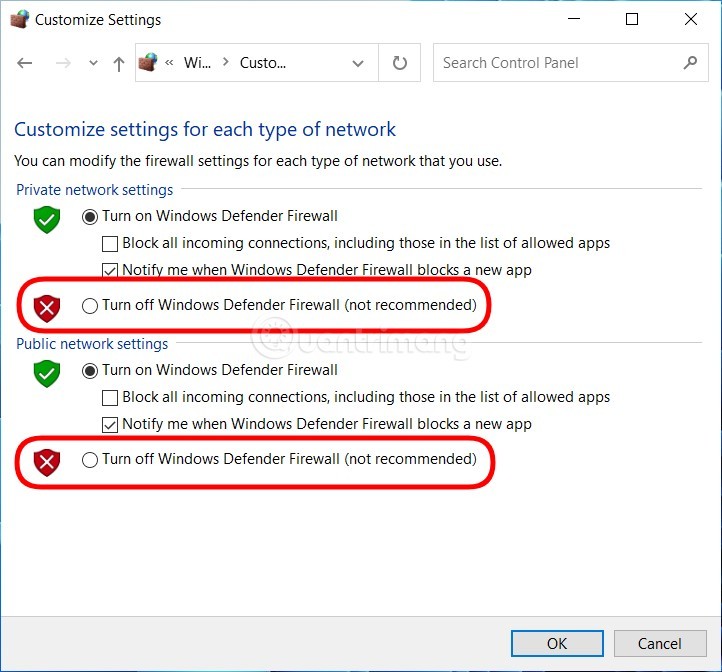The height and width of the screenshot is (672, 722).
Task: Go up one level with up arrow
Action: [119, 64]
